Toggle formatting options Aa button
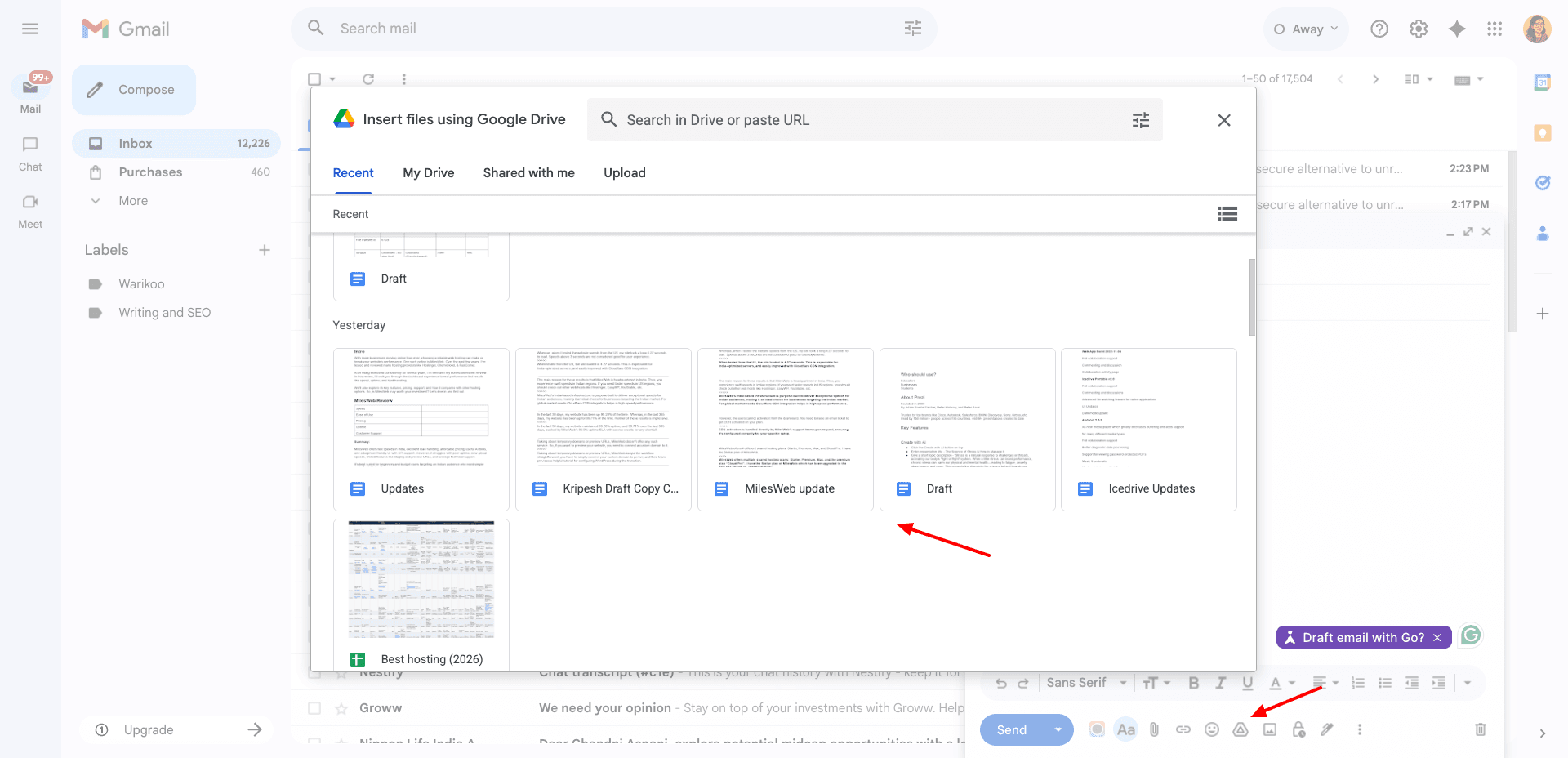Image resolution: width=1568 pixels, height=758 pixels. tap(1126, 729)
